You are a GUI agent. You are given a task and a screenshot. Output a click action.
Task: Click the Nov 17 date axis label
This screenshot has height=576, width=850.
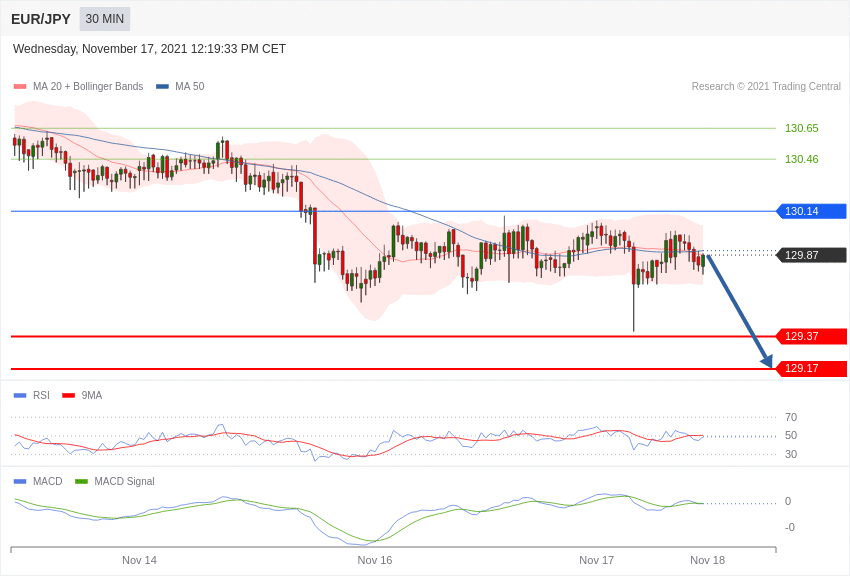coord(596,560)
